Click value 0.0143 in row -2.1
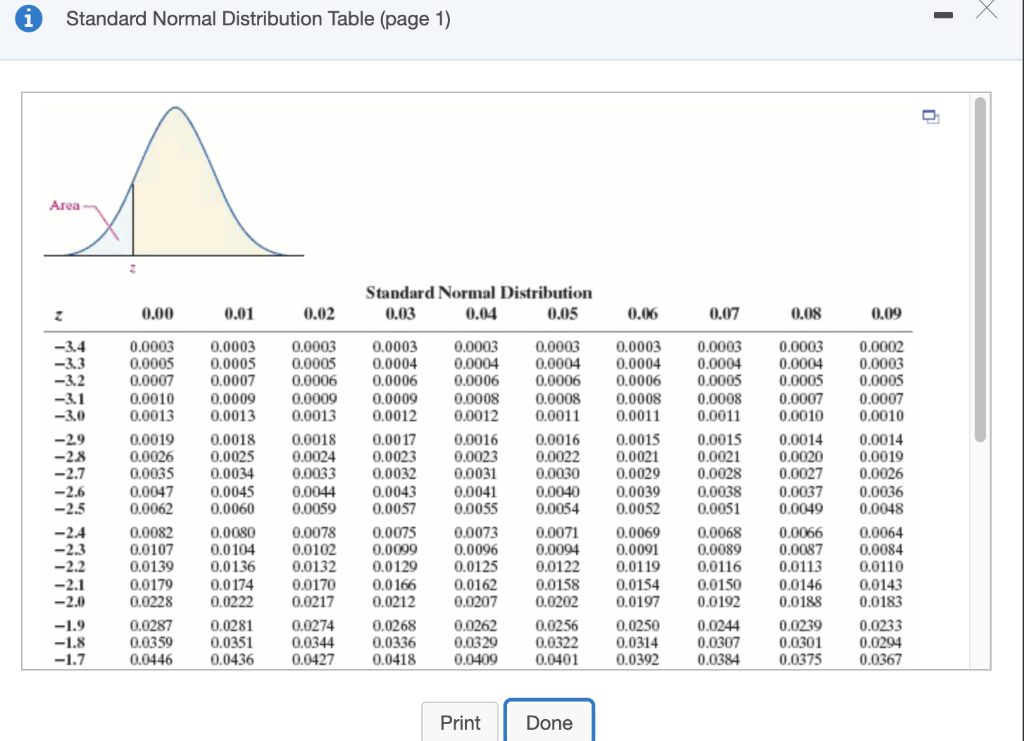This screenshot has height=741, width=1024. (881, 584)
